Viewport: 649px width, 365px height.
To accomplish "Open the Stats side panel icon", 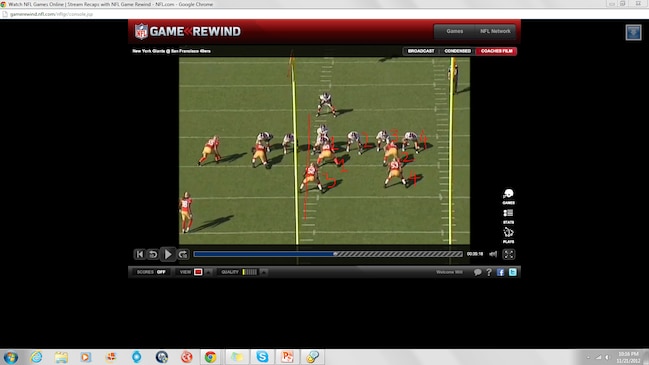I will (x=508, y=216).
